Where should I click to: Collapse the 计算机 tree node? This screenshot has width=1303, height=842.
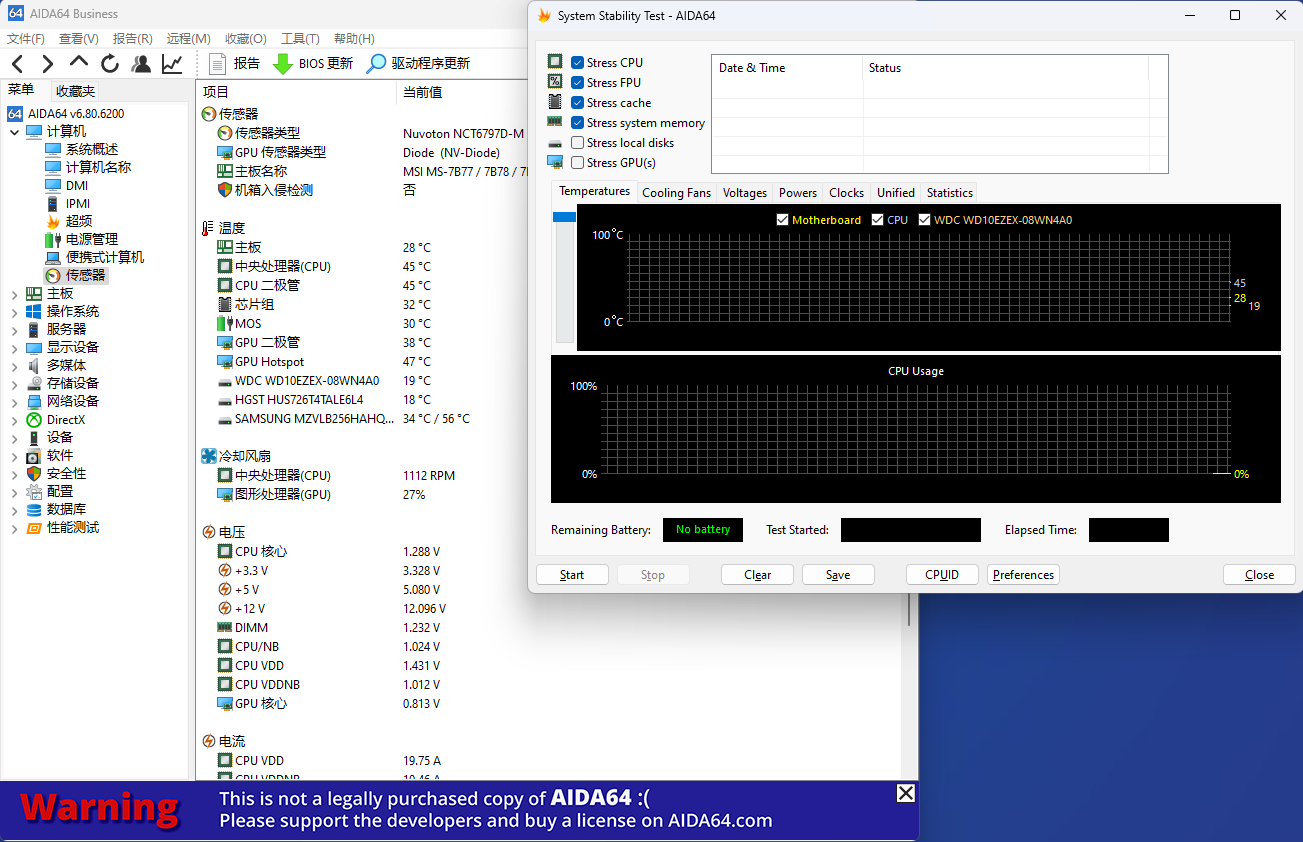click(x=14, y=132)
